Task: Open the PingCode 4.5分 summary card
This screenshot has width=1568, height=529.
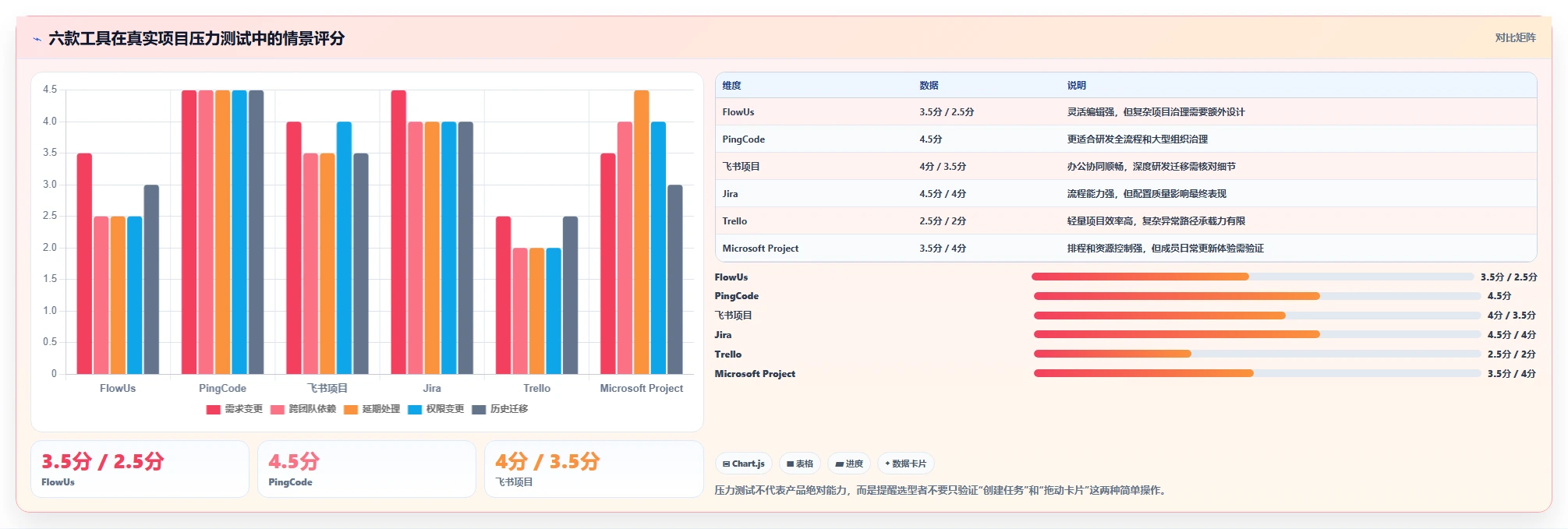Action: tap(366, 469)
